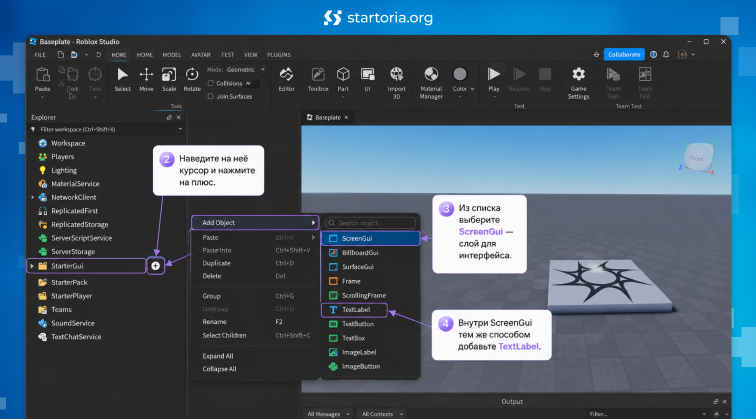Launch Import 3D

pos(396,82)
